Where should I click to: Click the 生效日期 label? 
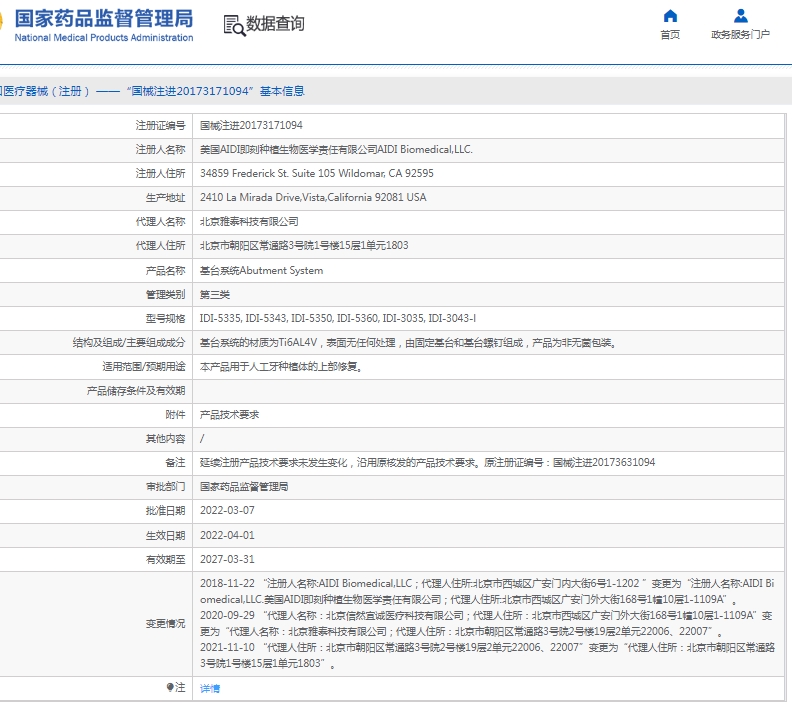click(x=165, y=535)
